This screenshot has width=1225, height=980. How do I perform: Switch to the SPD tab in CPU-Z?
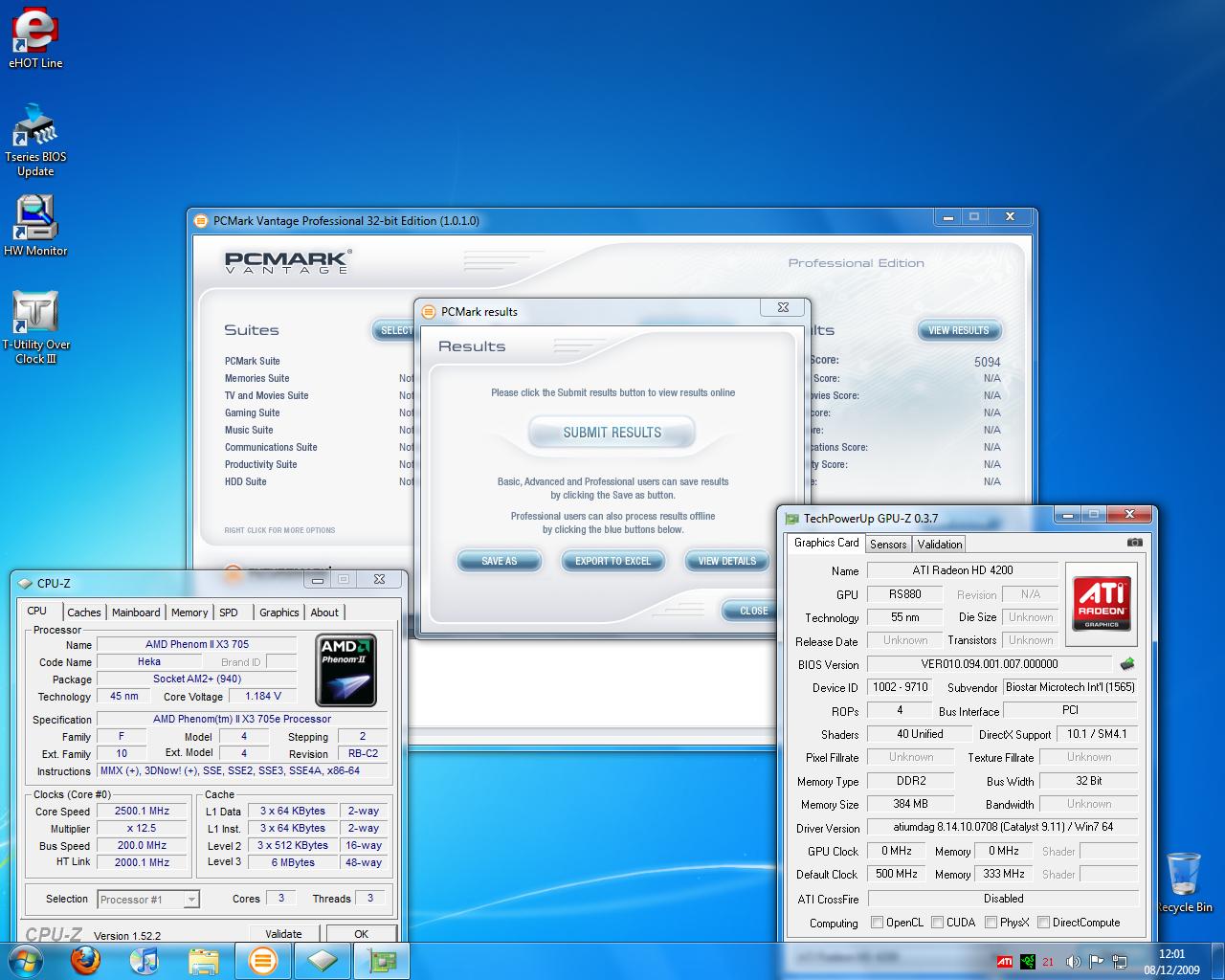(229, 612)
